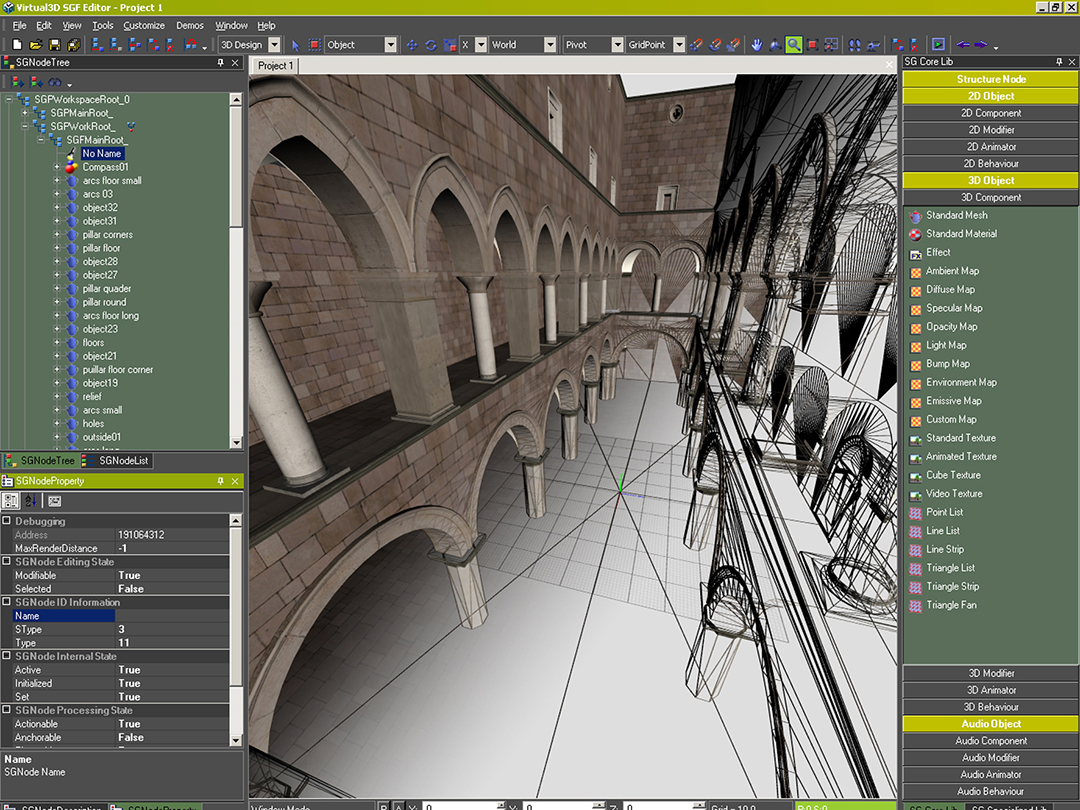Activate the hand pan tool
Viewport: 1080px width, 810px height.
click(758, 45)
